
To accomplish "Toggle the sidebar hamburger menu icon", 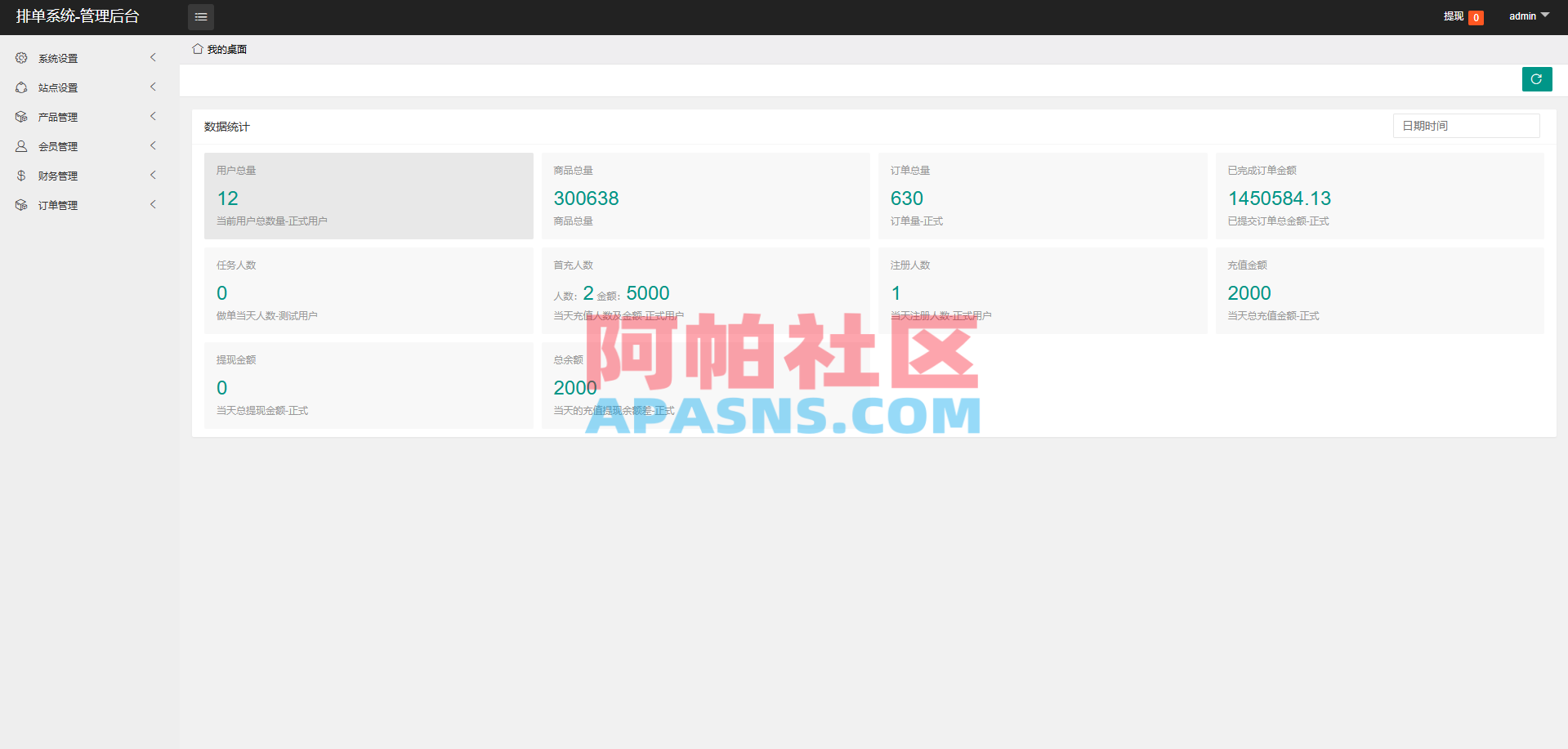I will tap(200, 16).
